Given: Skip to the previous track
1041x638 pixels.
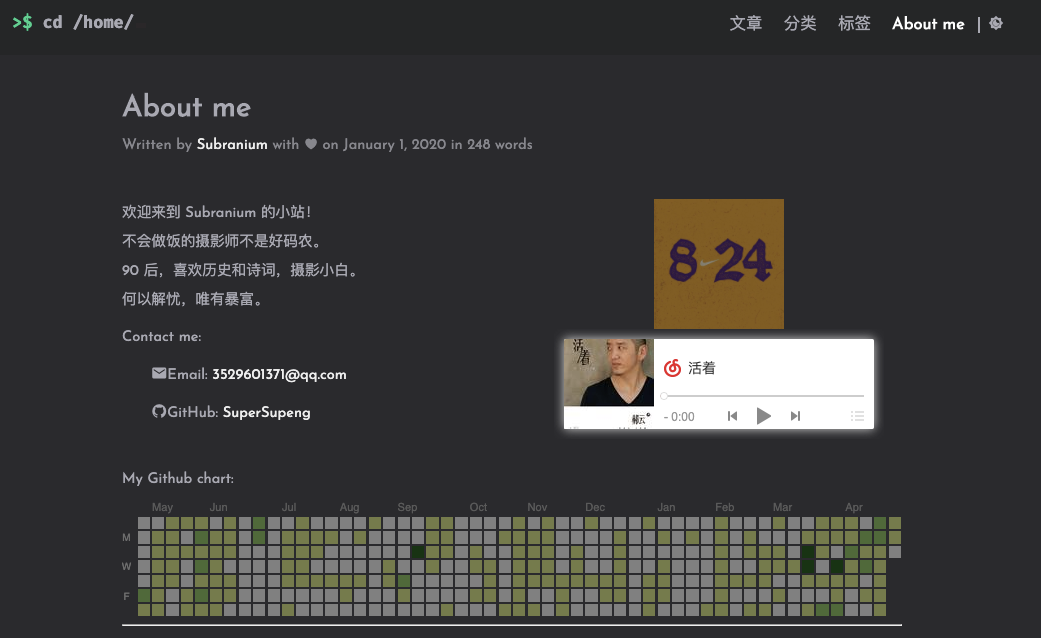Looking at the screenshot, I should (732, 416).
